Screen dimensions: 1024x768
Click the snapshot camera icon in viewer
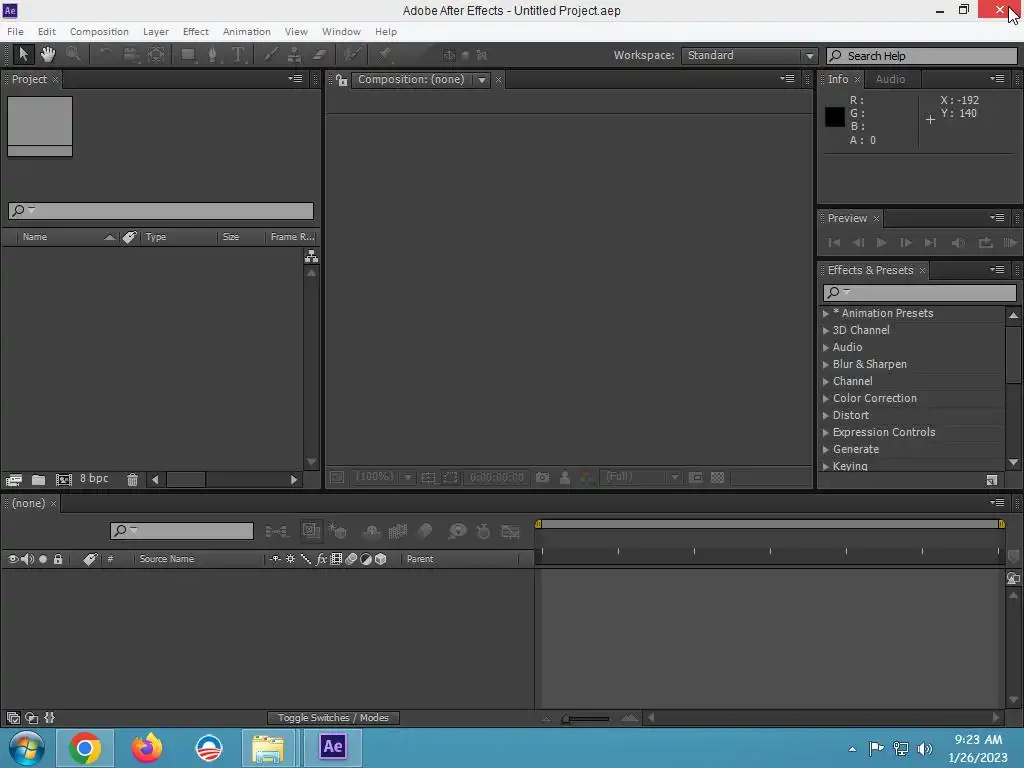click(x=542, y=477)
